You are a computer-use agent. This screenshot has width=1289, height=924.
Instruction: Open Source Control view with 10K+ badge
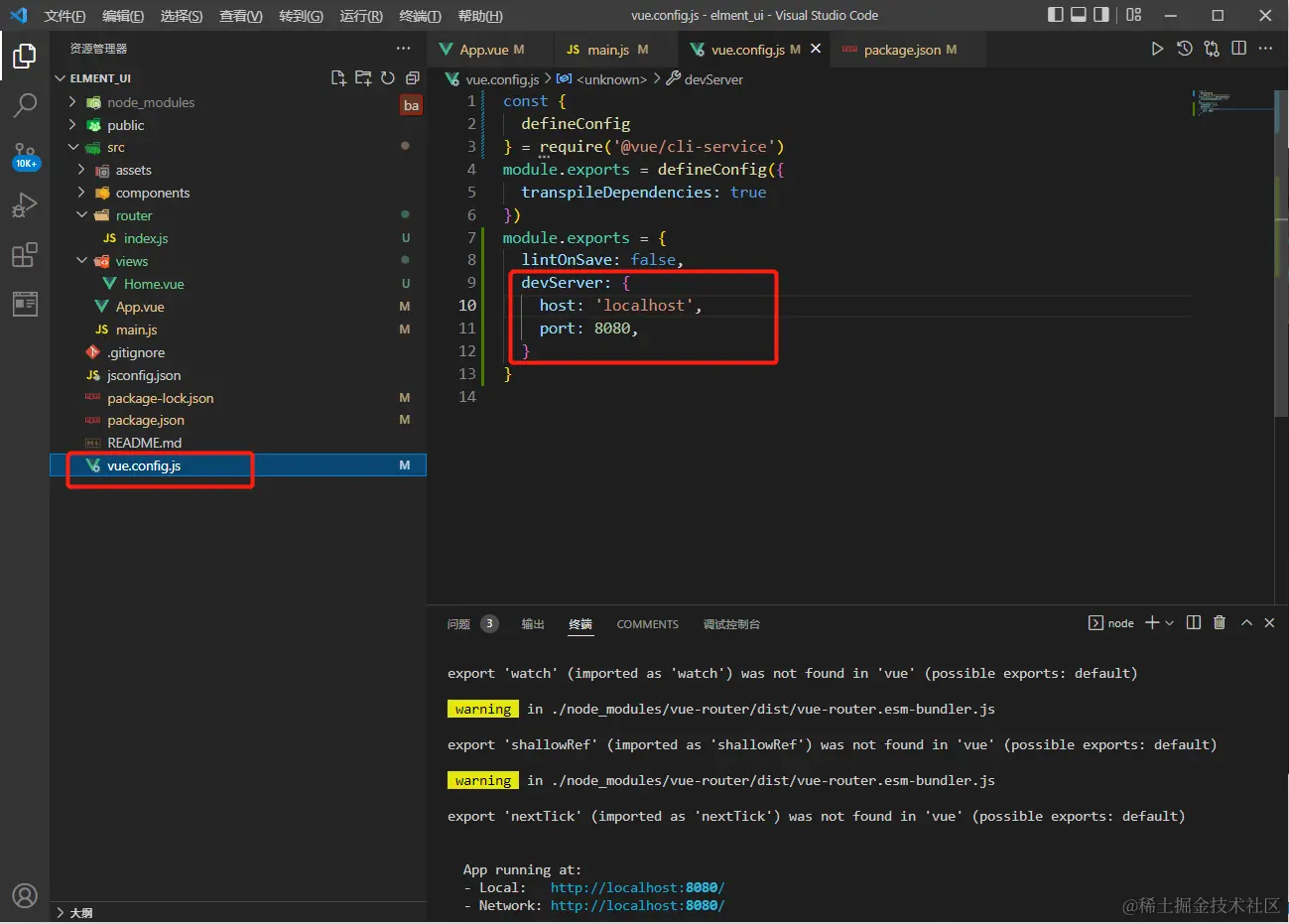(25, 155)
